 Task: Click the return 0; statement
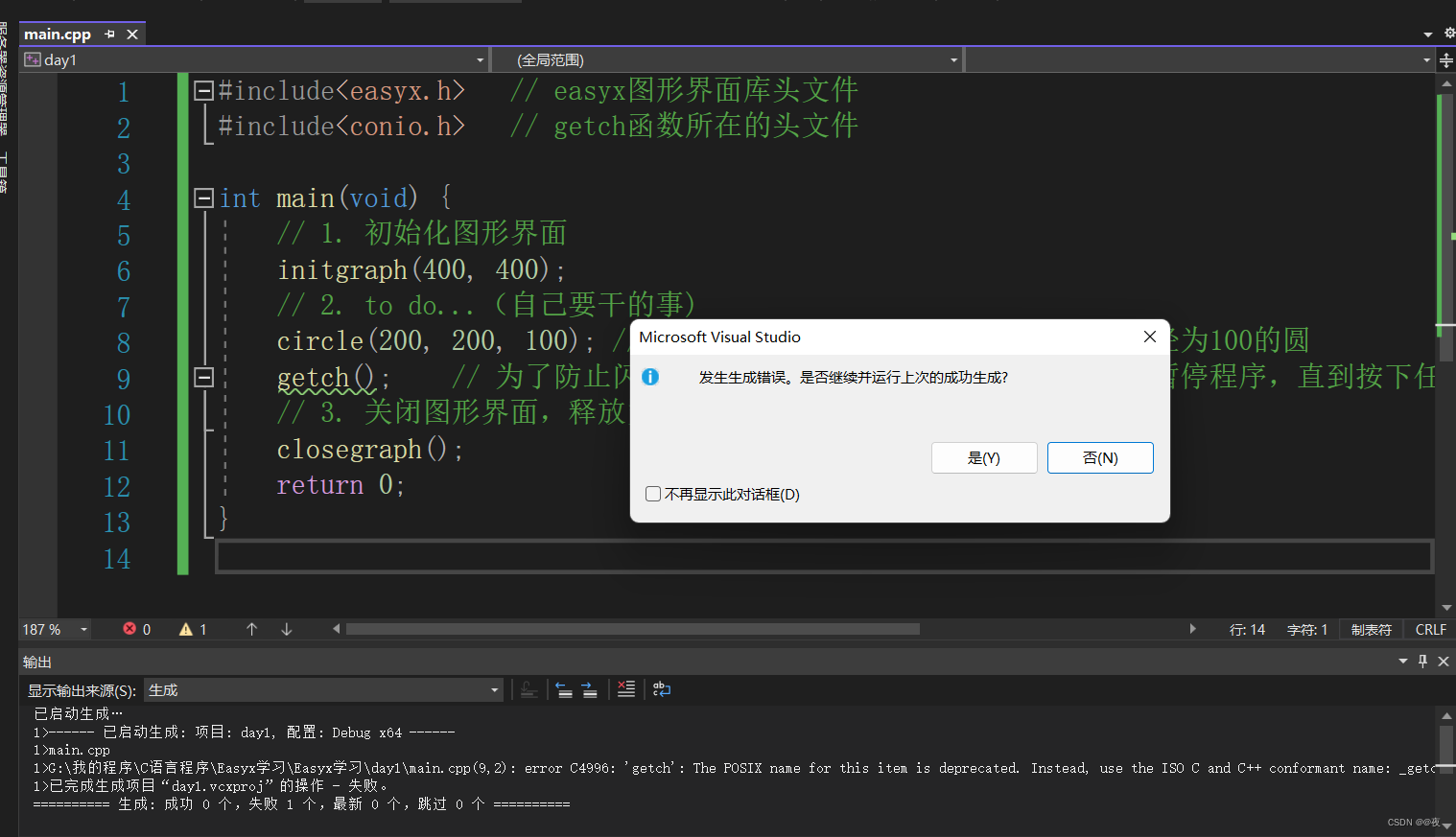[x=341, y=485]
